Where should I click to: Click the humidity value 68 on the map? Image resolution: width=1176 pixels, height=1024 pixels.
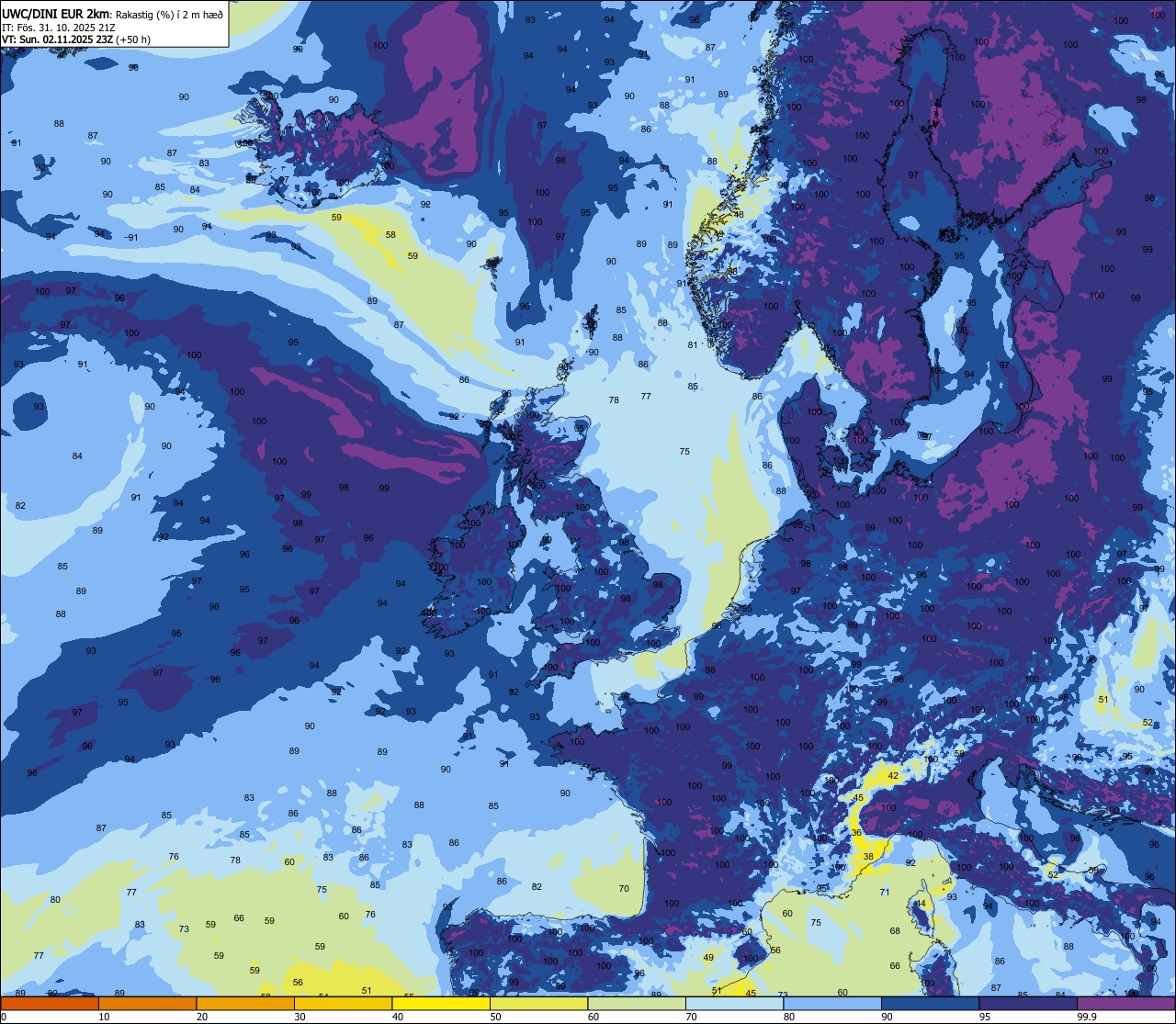click(x=895, y=931)
